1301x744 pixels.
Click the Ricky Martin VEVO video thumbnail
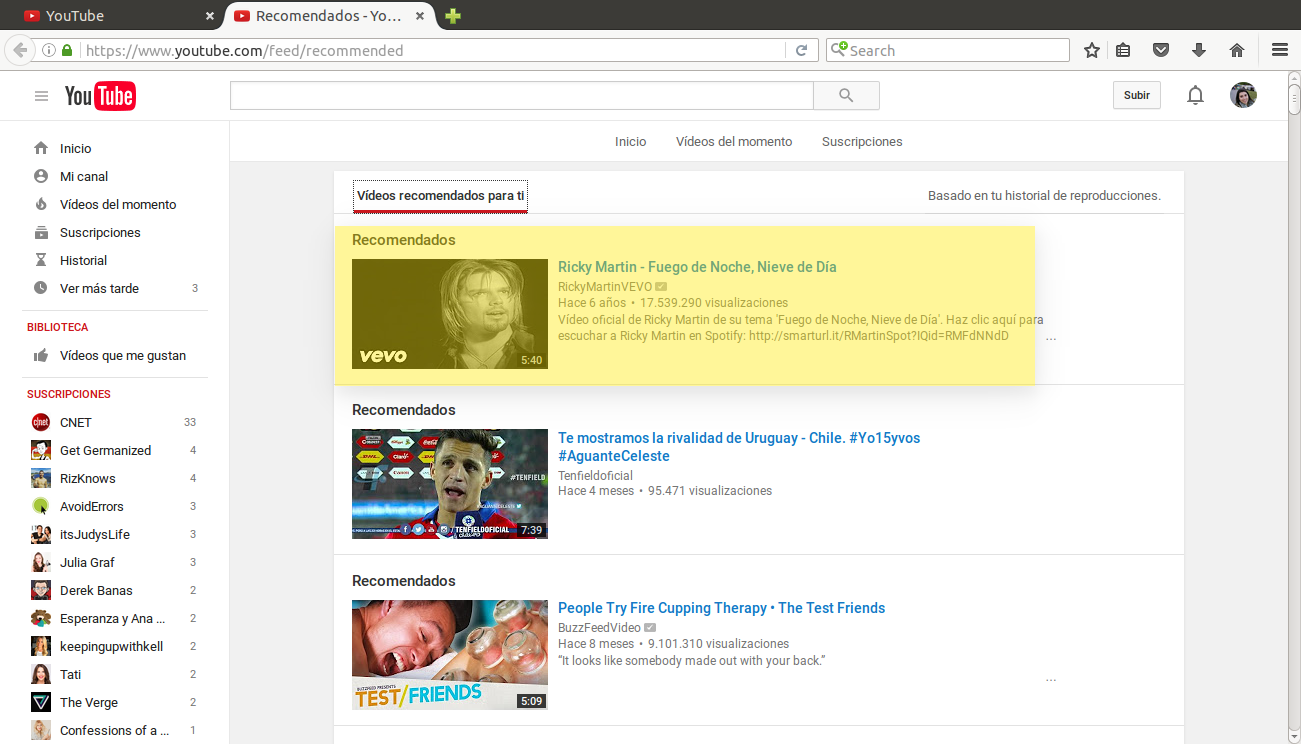[x=450, y=314]
